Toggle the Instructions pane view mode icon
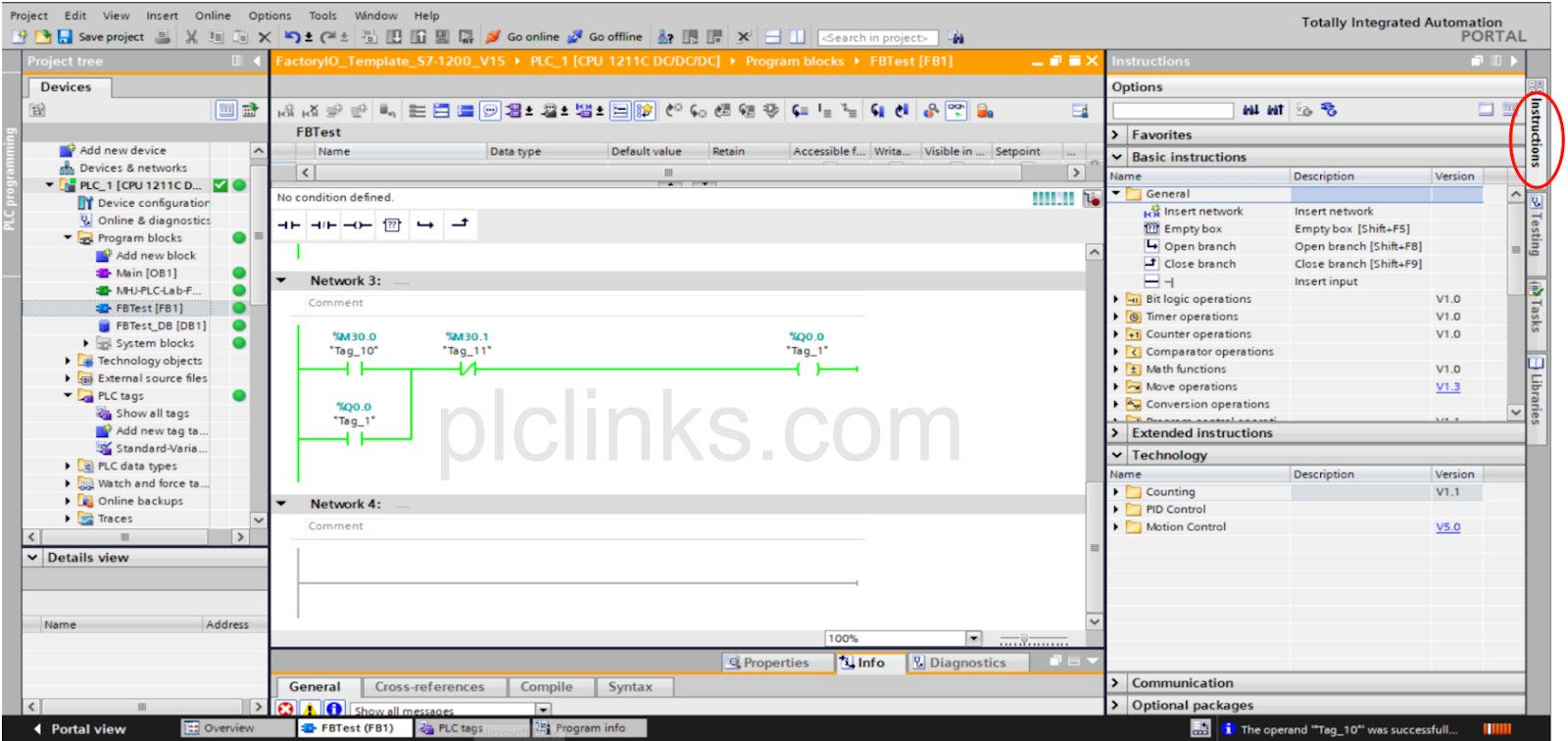The width and height of the screenshot is (1568, 741). pyautogui.click(x=1486, y=110)
